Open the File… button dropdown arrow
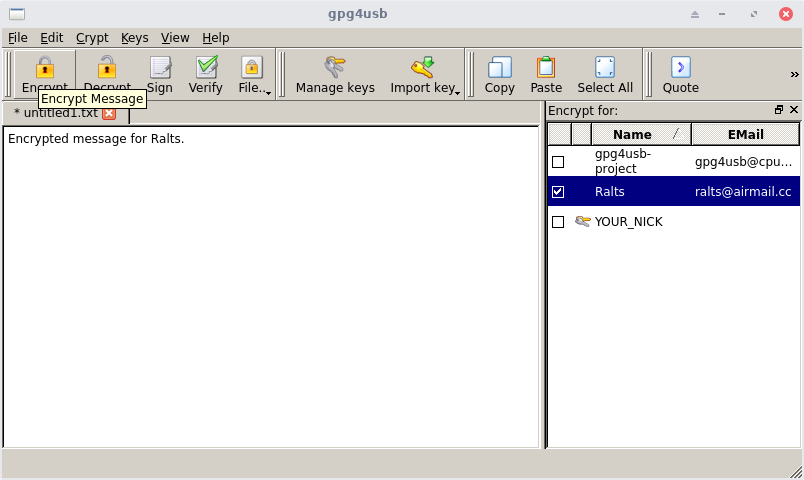Screen dimensions: 804x480 pos(268,93)
